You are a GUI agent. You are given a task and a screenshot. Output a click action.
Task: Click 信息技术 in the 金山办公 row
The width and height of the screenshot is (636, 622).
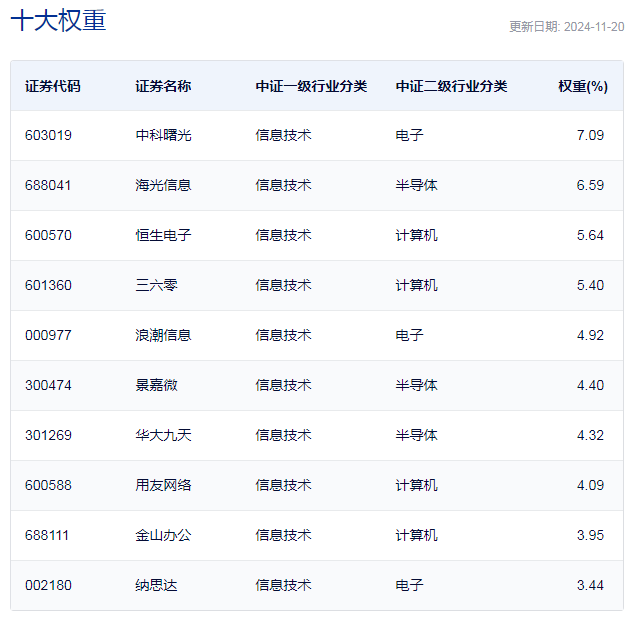283,535
